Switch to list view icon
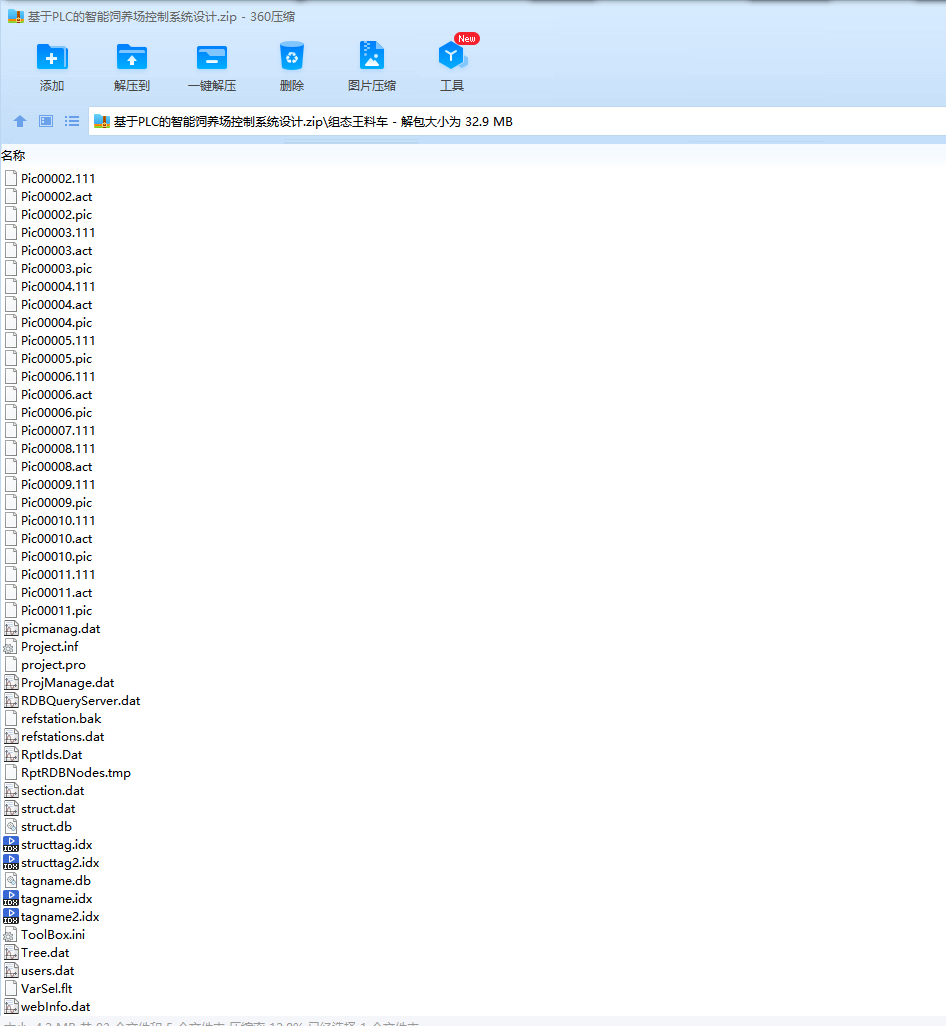946x1026 pixels. pos(72,121)
